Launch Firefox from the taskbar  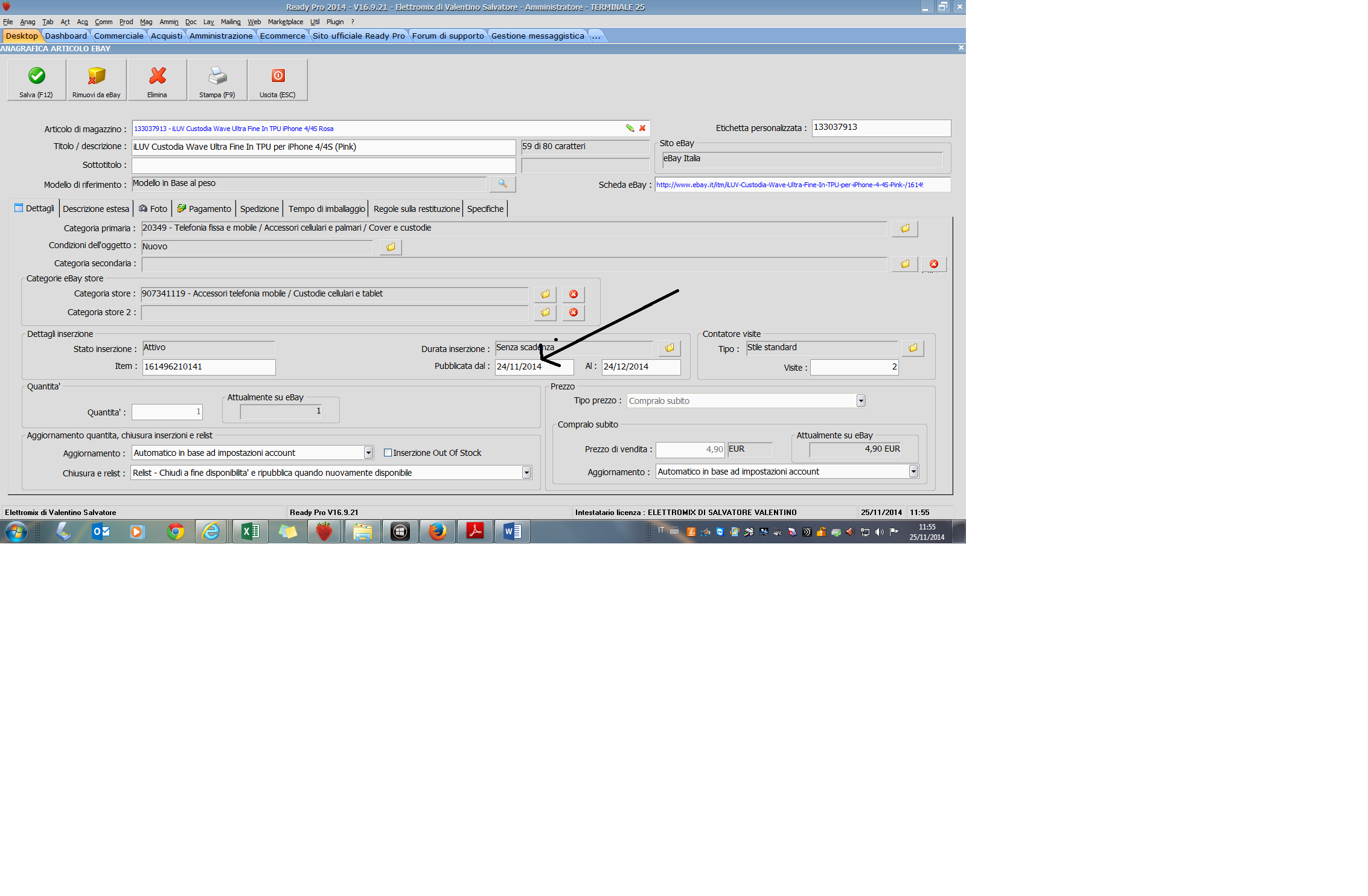click(x=437, y=532)
